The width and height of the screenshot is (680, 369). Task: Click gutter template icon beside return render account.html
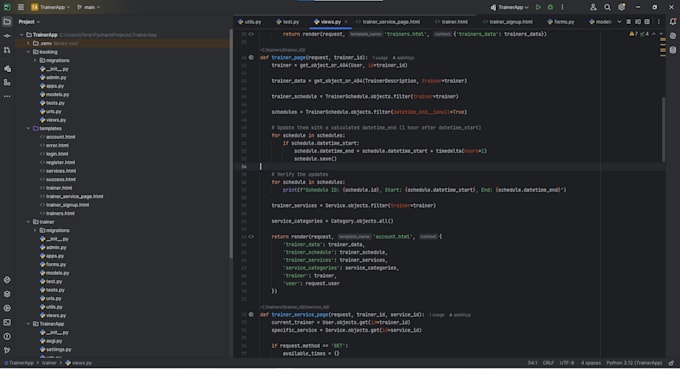(x=251, y=237)
